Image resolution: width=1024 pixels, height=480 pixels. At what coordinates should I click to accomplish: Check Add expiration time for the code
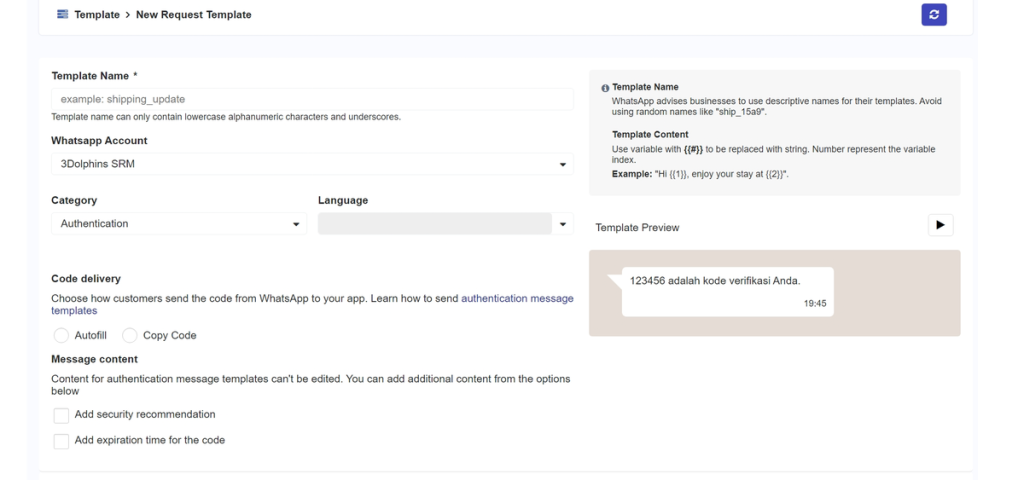pos(62,441)
